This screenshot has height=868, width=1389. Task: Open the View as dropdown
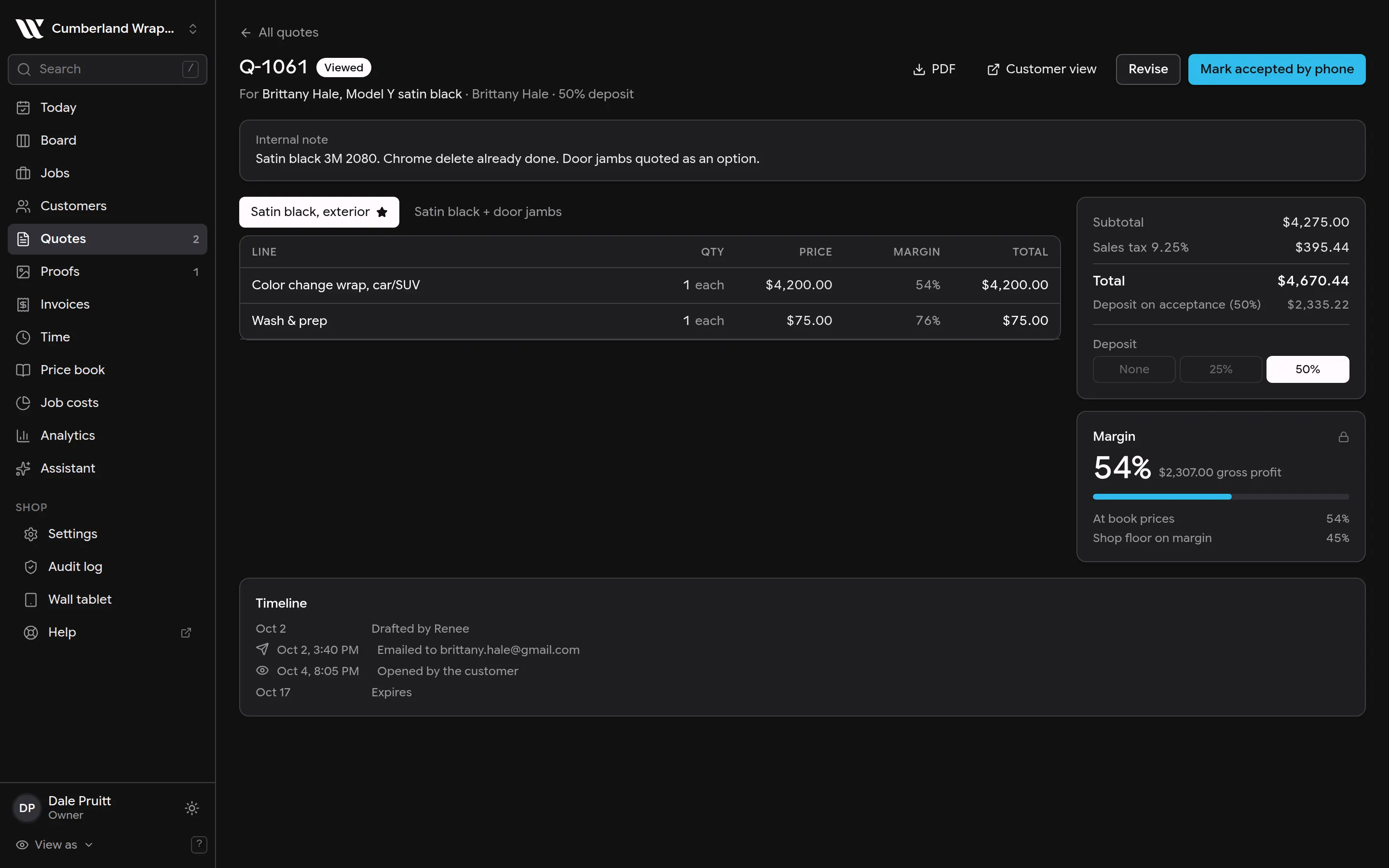pyautogui.click(x=54, y=844)
